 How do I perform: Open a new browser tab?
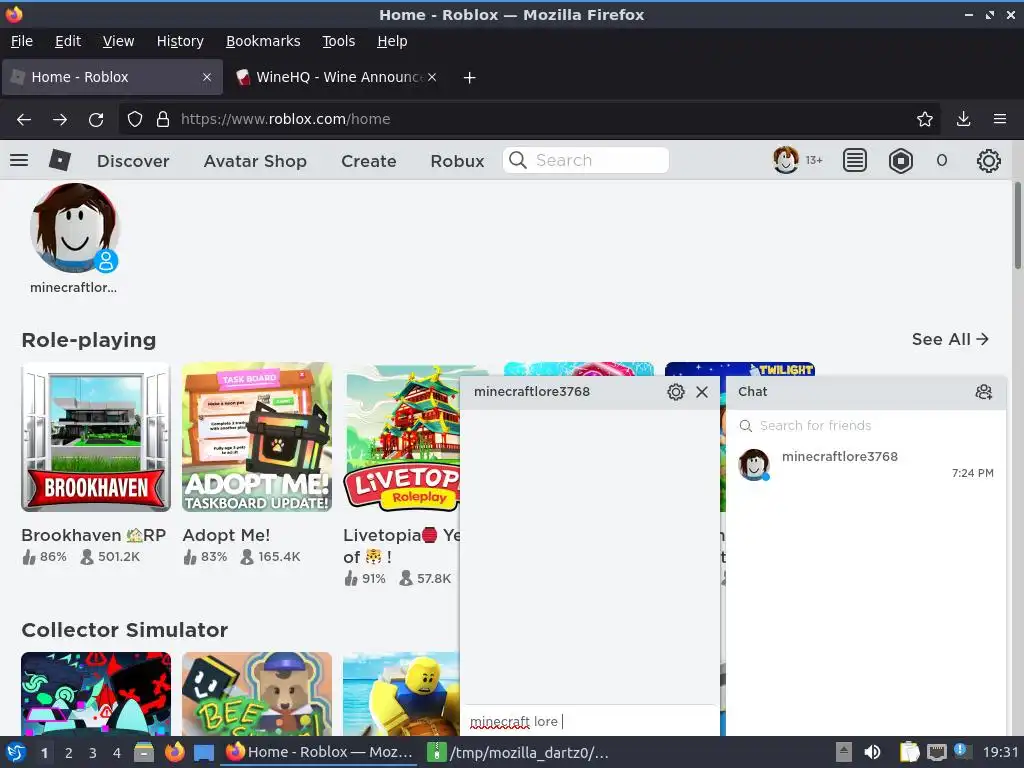(x=469, y=78)
